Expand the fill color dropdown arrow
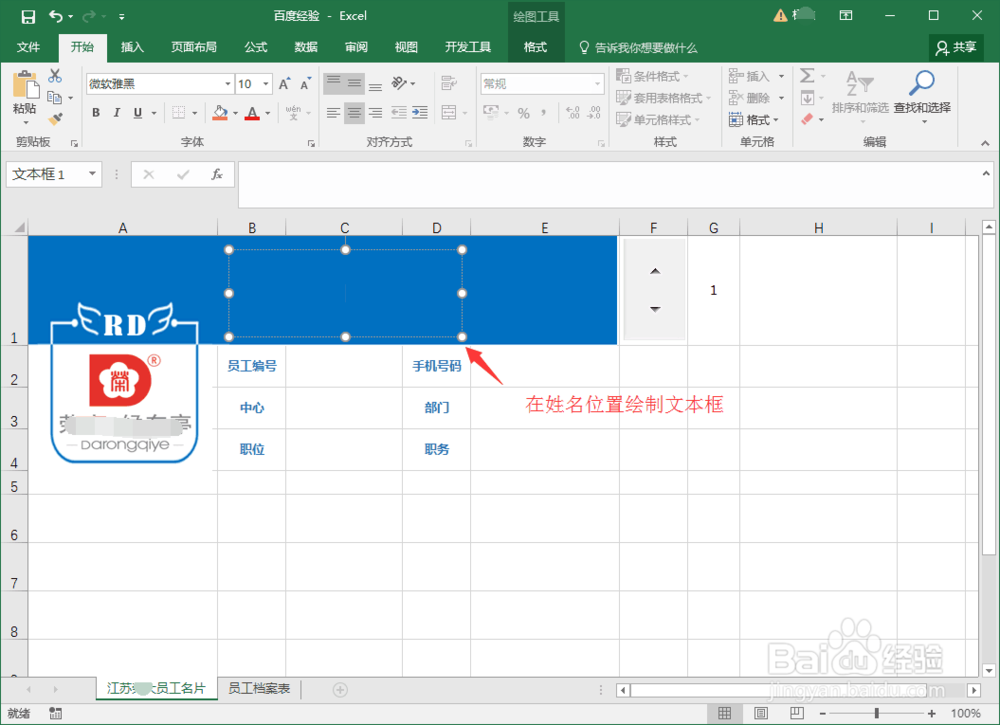Viewport: 1000px width, 725px height. point(236,114)
